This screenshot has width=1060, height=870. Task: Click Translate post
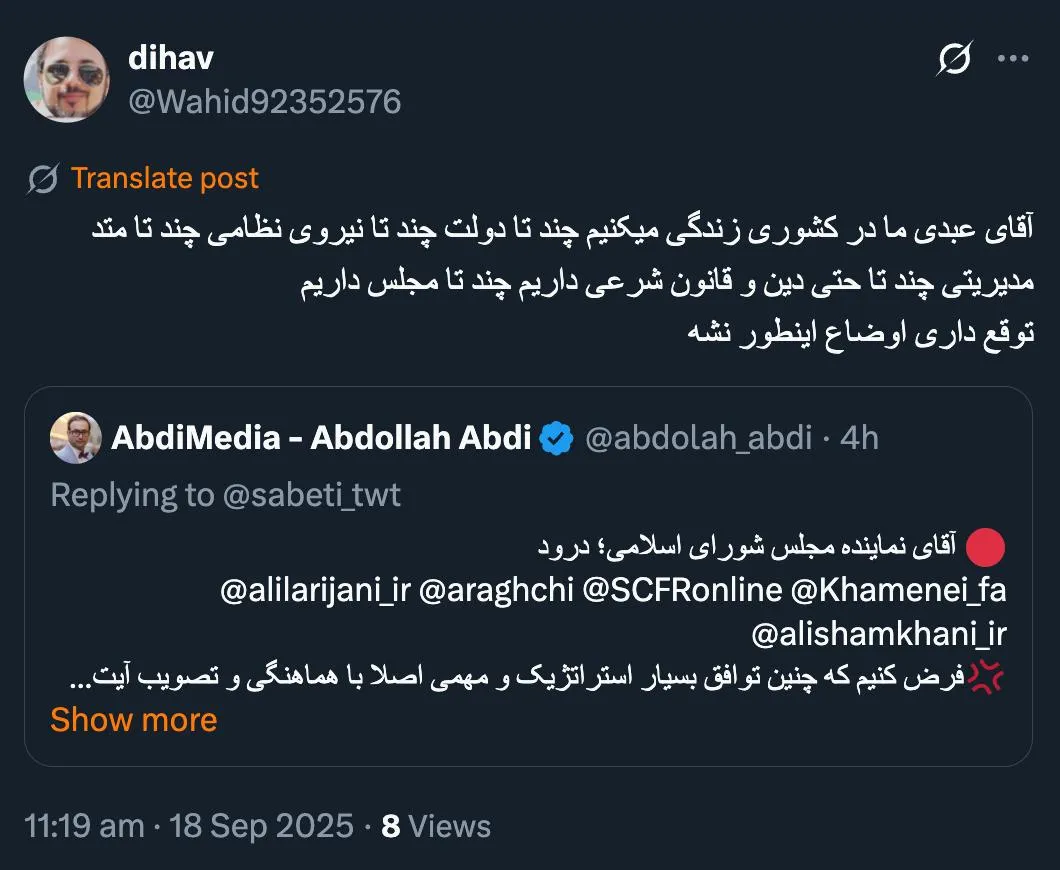click(x=164, y=177)
